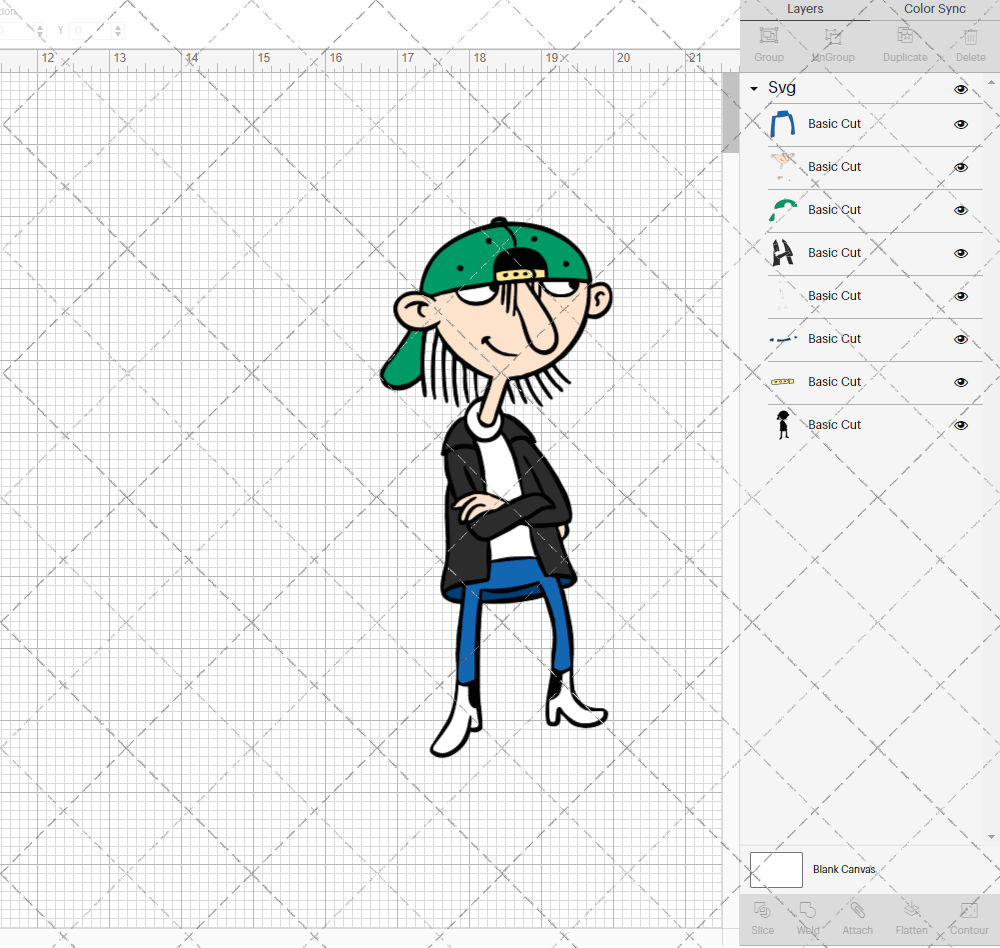The image size is (1000, 948).
Task: Switch to the Layers tab
Action: (x=805, y=9)
